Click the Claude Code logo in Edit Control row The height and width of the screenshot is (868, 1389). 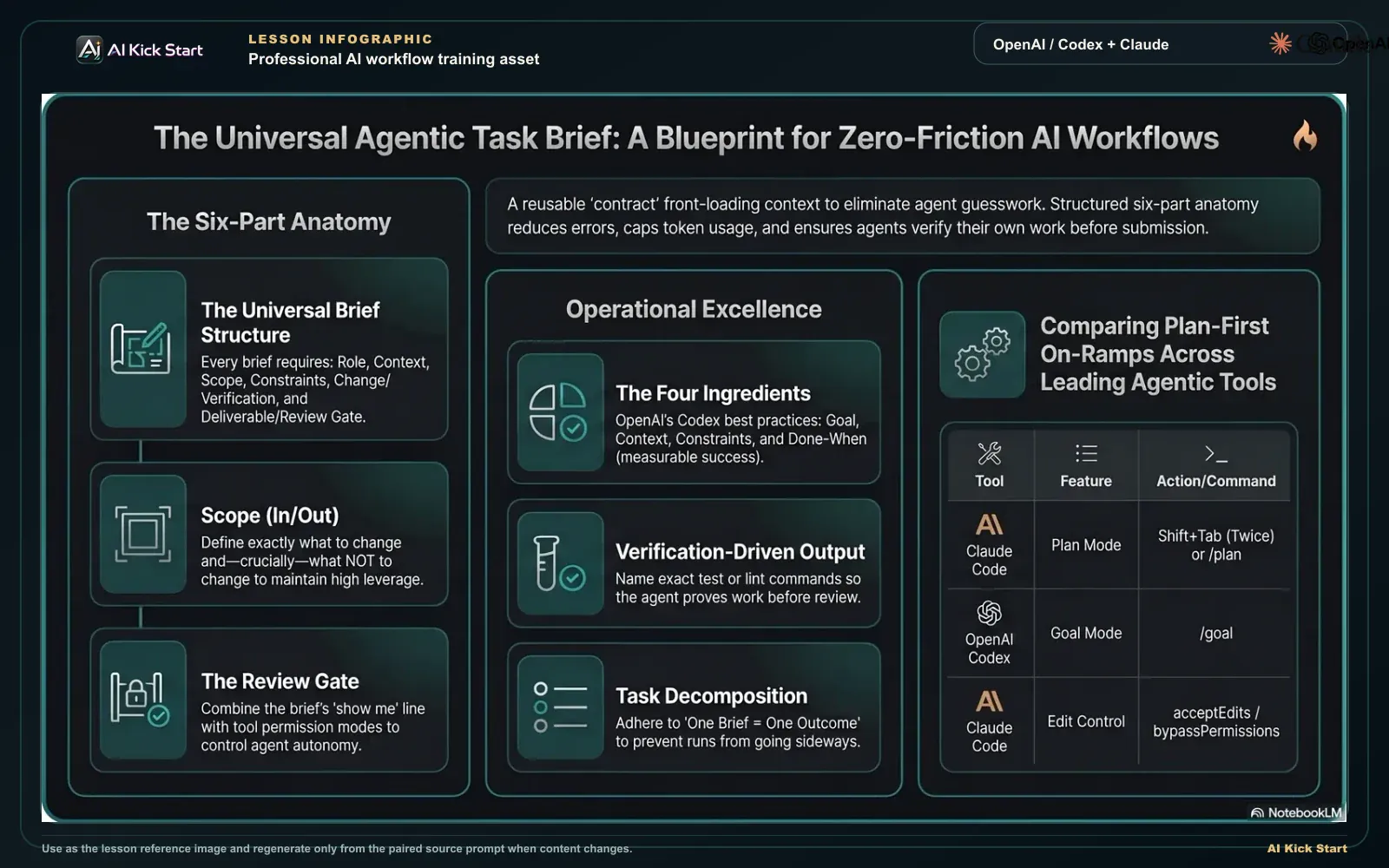click(989, 701)
